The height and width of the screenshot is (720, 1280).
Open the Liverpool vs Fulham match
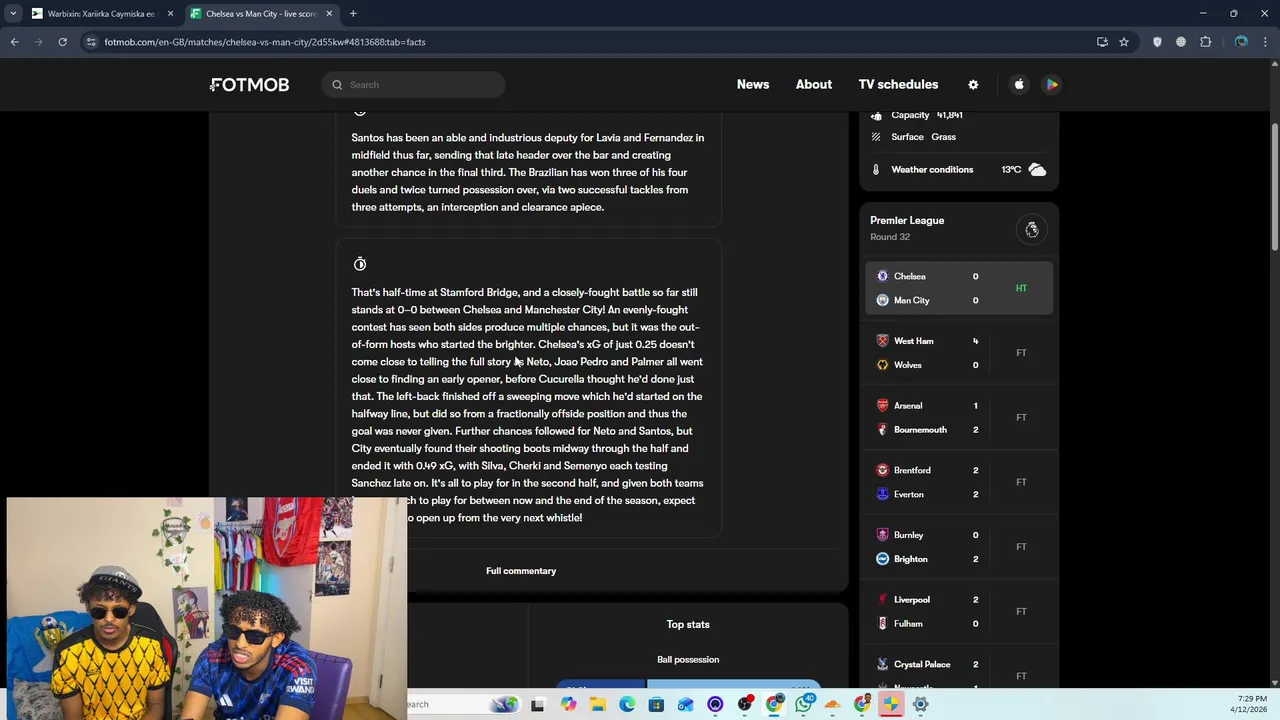coord(959,612)
